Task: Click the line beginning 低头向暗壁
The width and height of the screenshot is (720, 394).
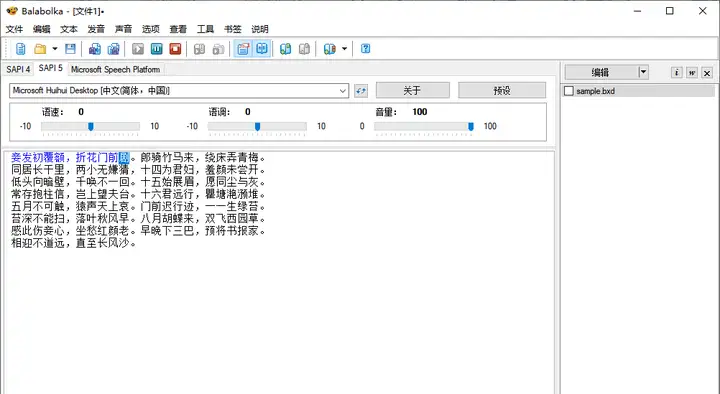Action: pos(138,182)
